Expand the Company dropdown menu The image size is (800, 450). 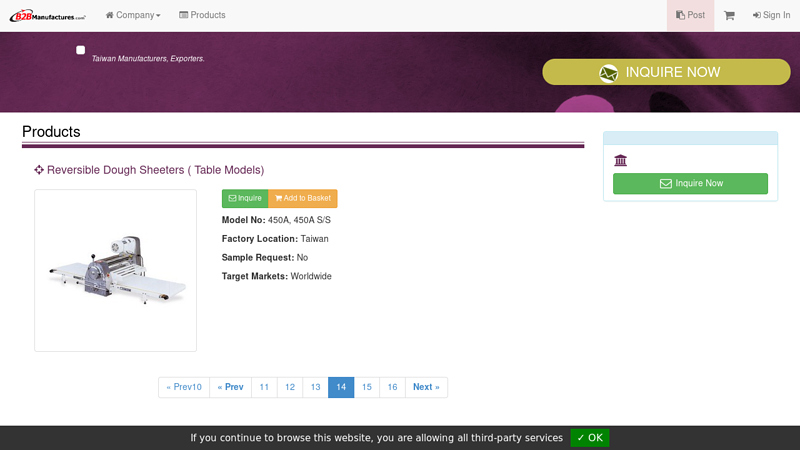point(133,15)
